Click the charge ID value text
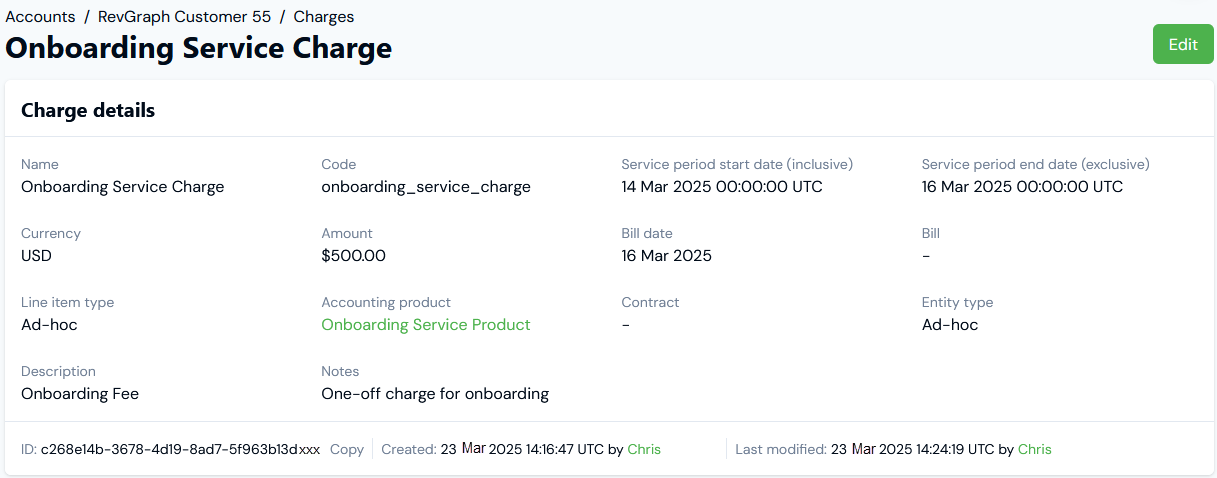Viewport: 1217px width, 478px height. [180, 450]
